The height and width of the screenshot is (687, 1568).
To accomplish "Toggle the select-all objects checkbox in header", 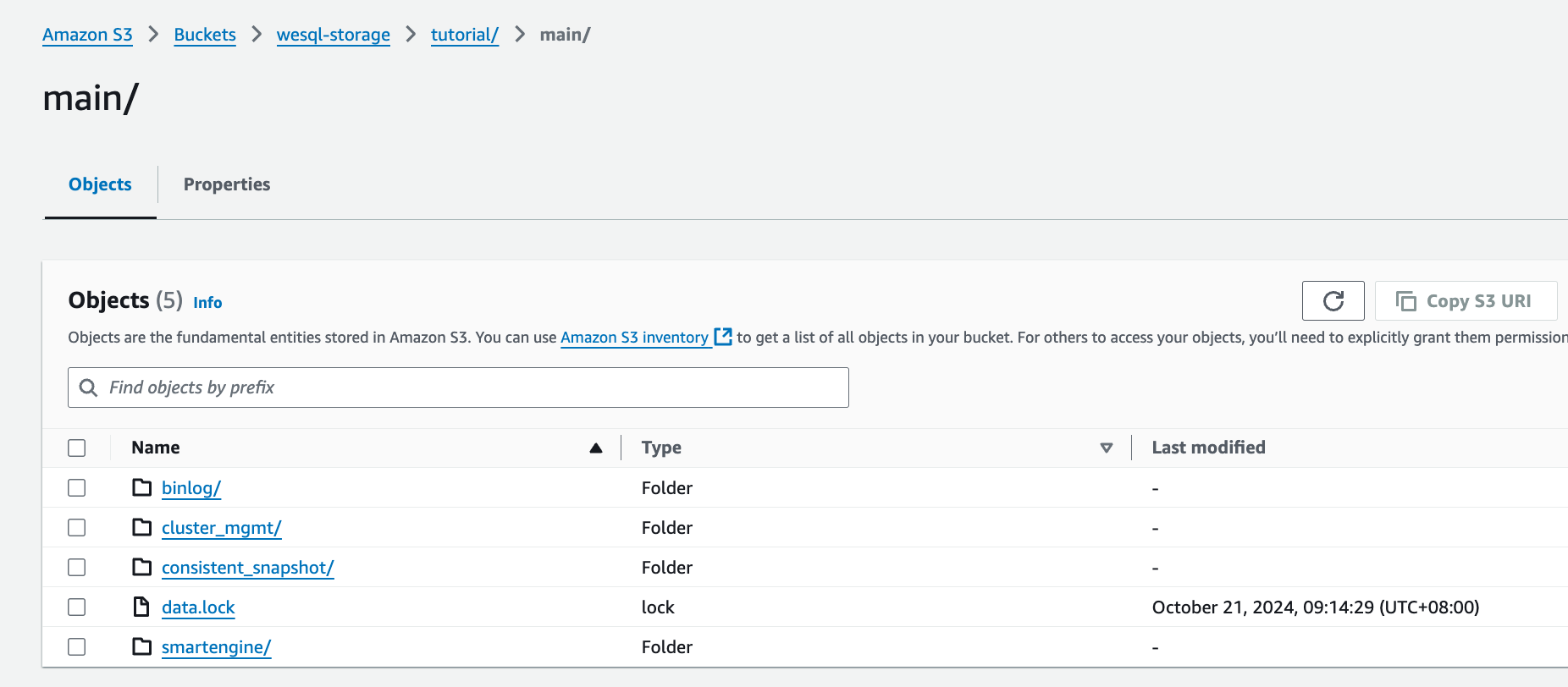I will pos(77,448).
